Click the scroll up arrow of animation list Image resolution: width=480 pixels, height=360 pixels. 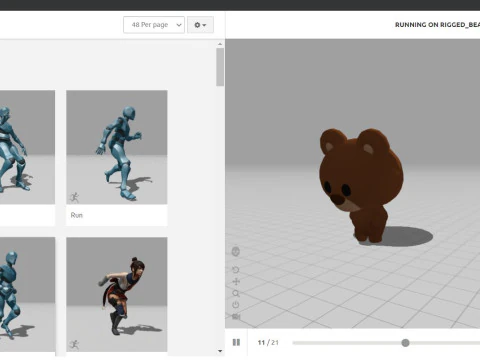coord(220,44)
